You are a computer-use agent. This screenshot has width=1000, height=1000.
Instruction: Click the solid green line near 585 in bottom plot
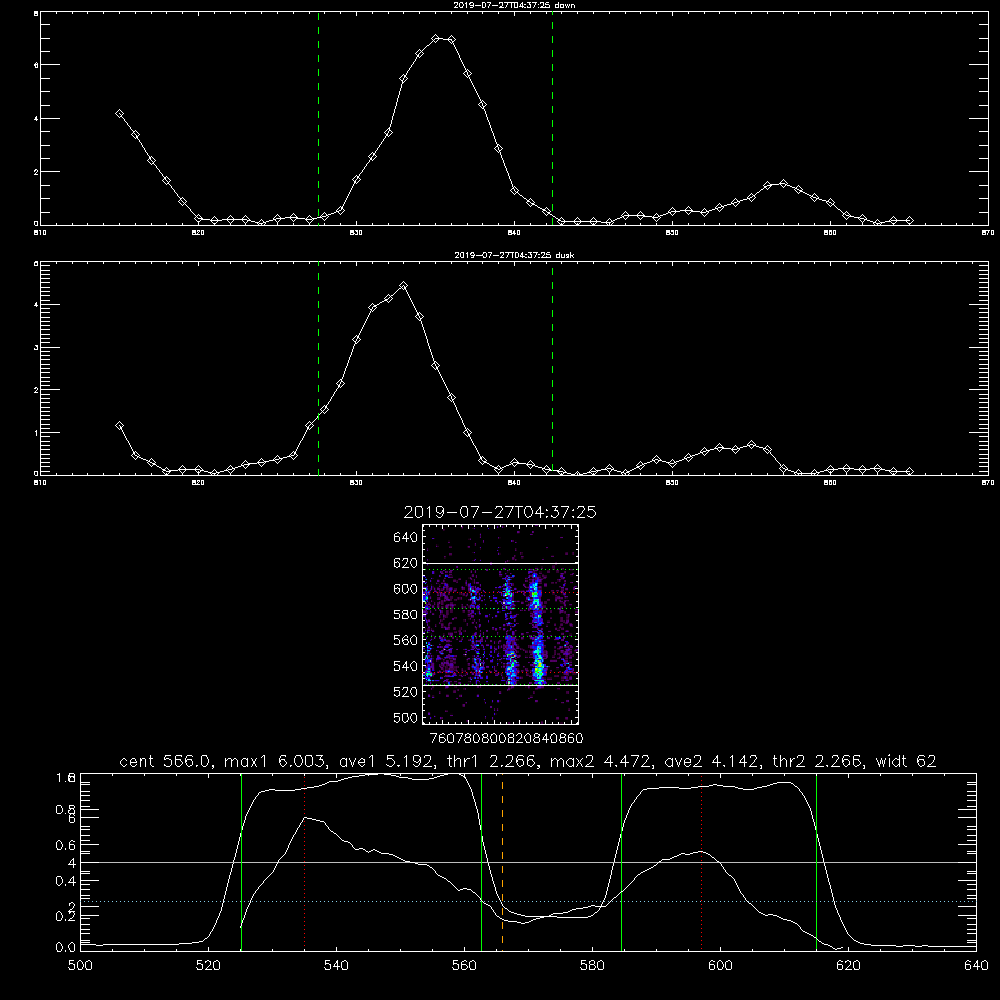pos(621,861)
